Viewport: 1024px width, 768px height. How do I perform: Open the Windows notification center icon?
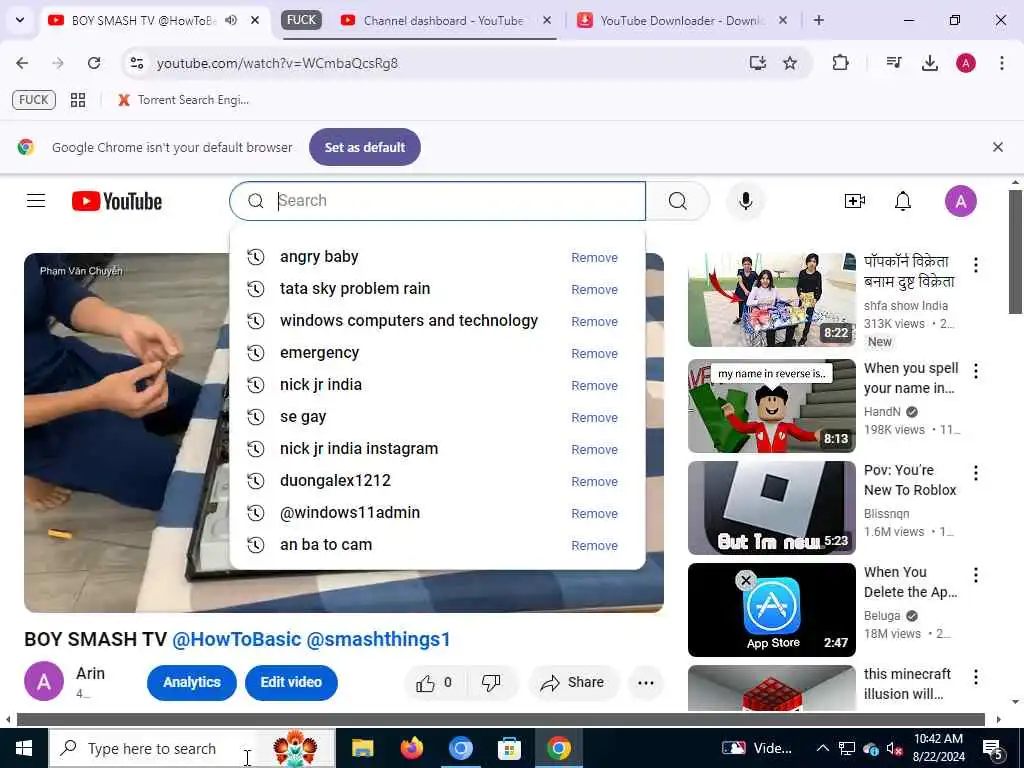[x=993, y=749]
